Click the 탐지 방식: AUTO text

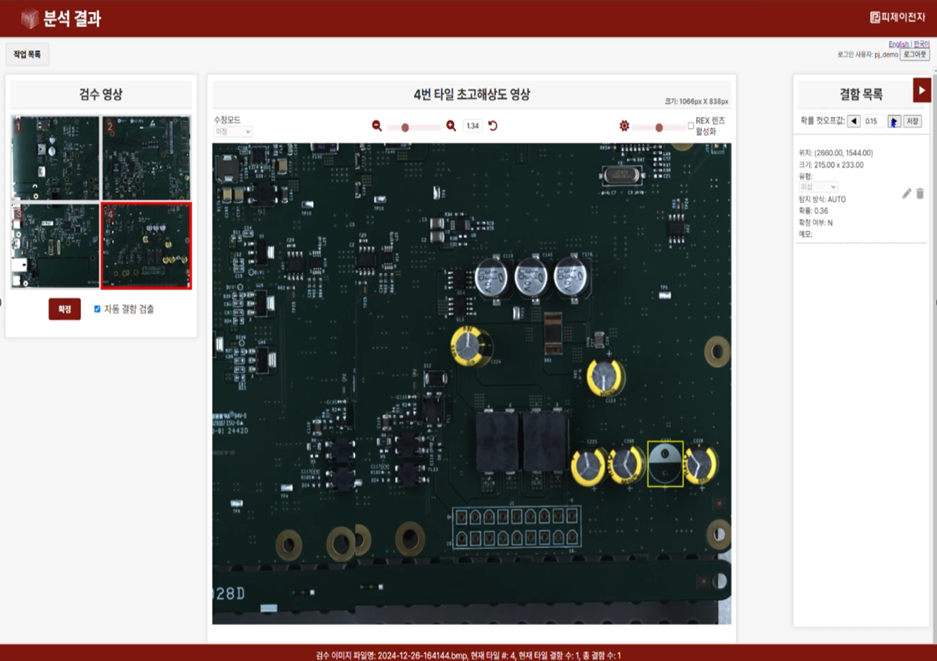point(822,200)
